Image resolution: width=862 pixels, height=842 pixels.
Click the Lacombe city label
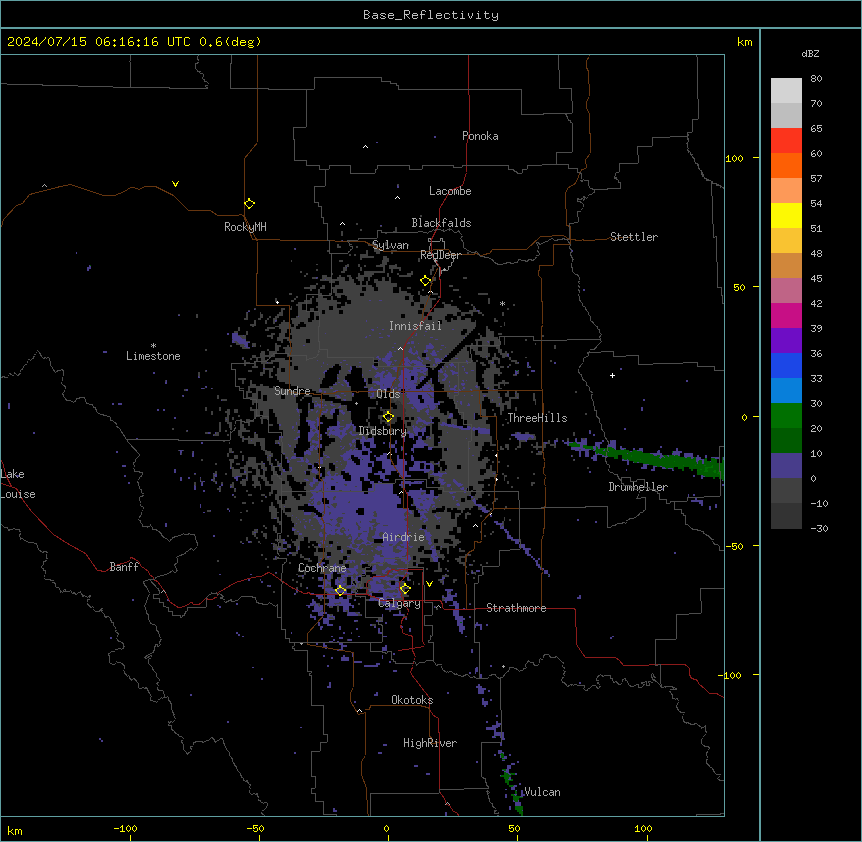point(450,191)
